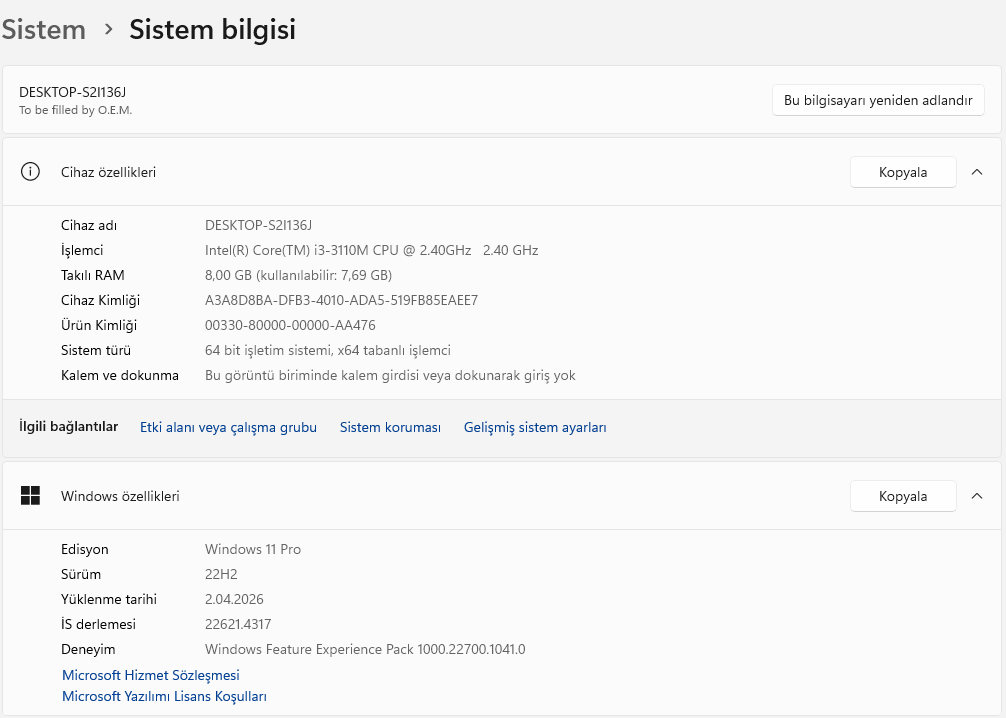
Task: Click the Sürüm label
Action: [x=81, y=574]
